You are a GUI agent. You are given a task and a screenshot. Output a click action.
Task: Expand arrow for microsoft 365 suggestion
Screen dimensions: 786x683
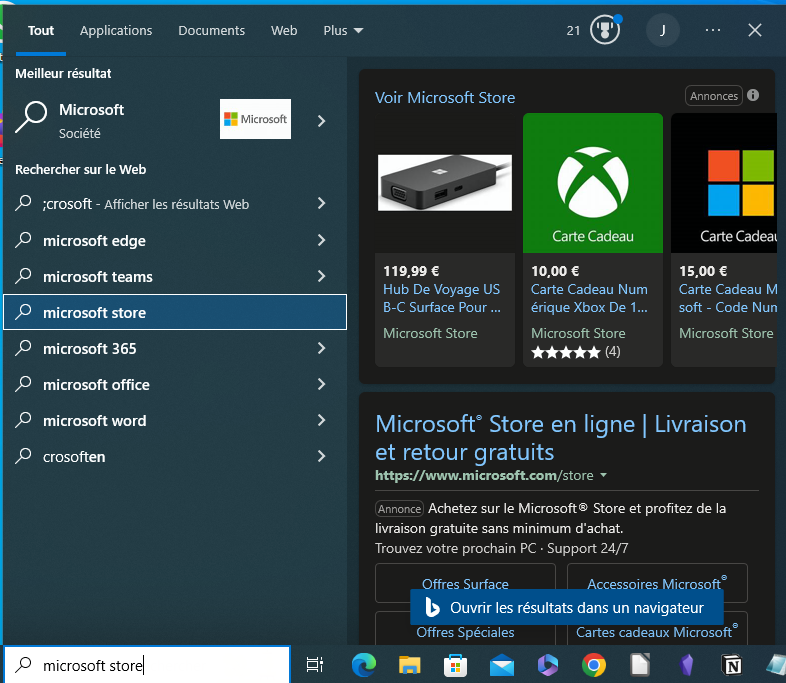tap(321, 348)
